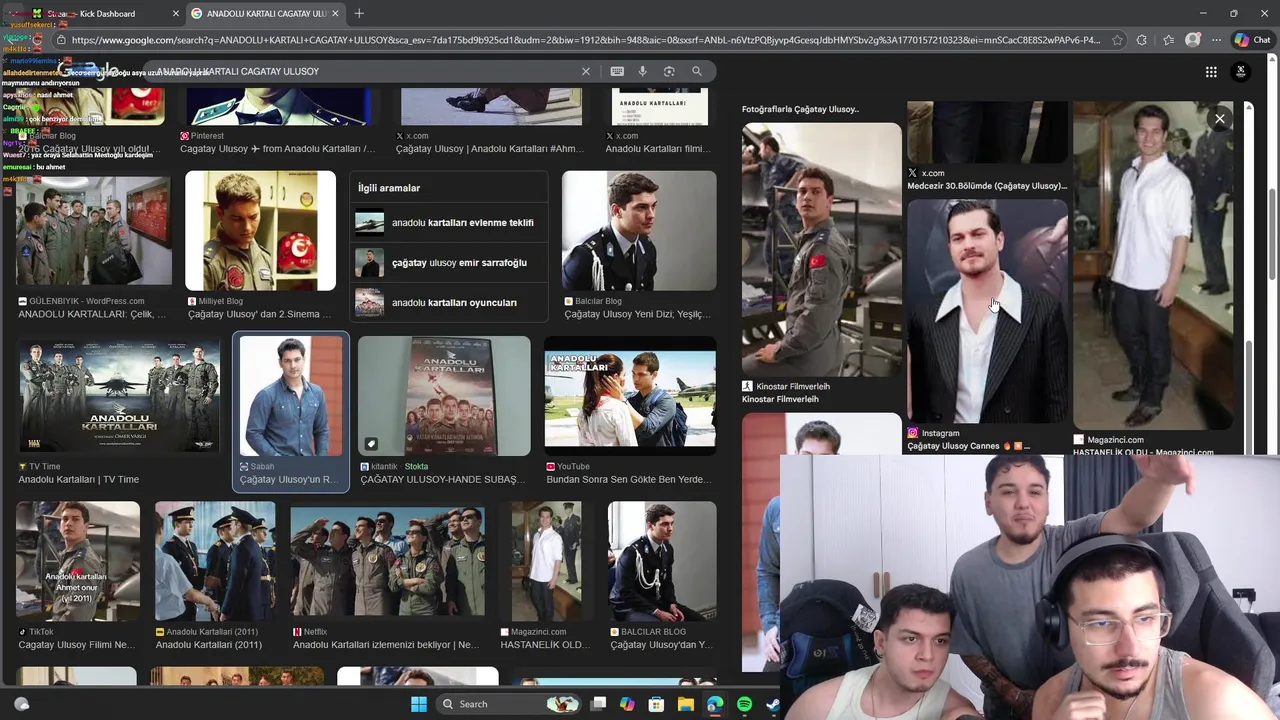This screenshot has height=720, width=1280.
Task: Switch to the Kick Dashboard tab
Action: tap(105, 13)
